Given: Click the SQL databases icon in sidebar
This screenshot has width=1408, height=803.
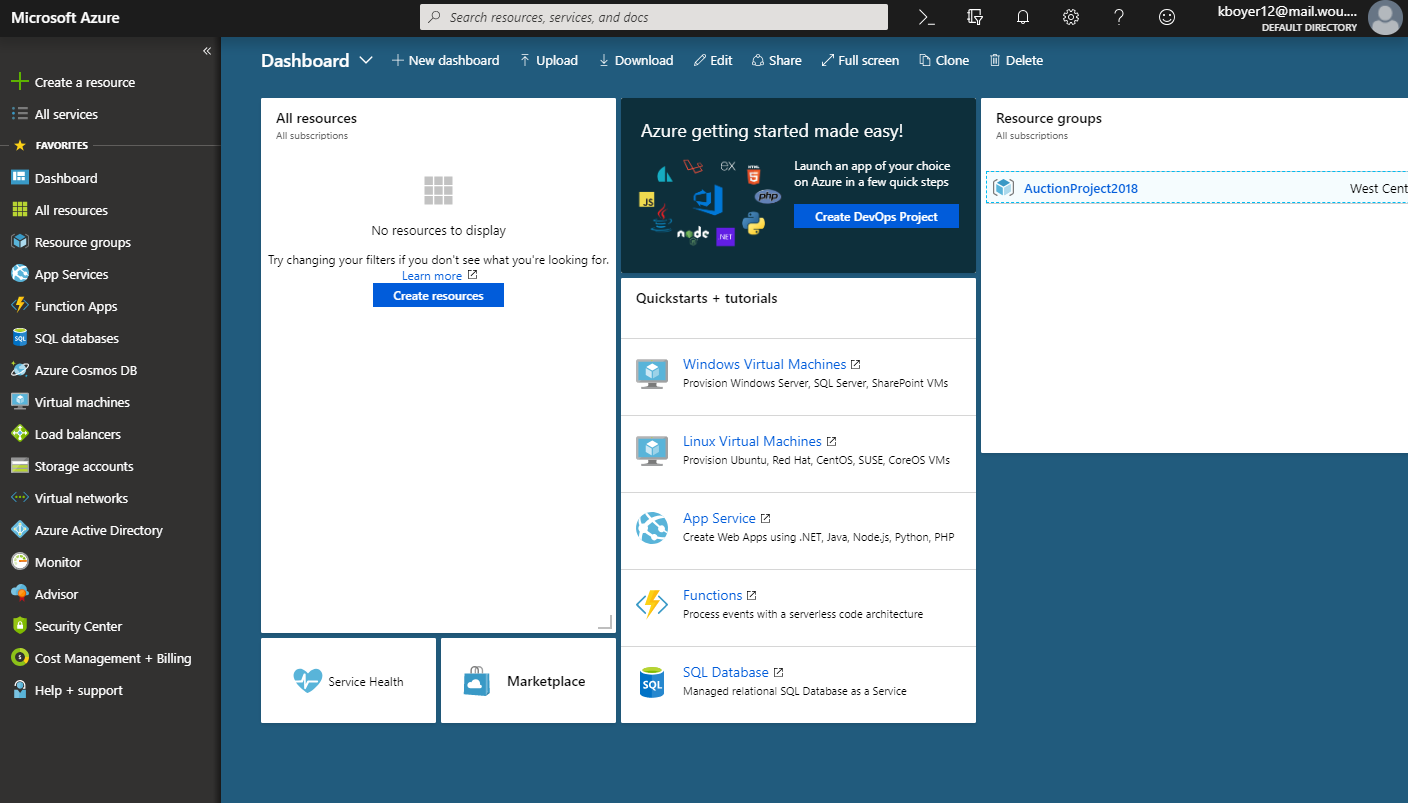Looking at the screenshot, I should pyautogui.click(x=19, y=338).
